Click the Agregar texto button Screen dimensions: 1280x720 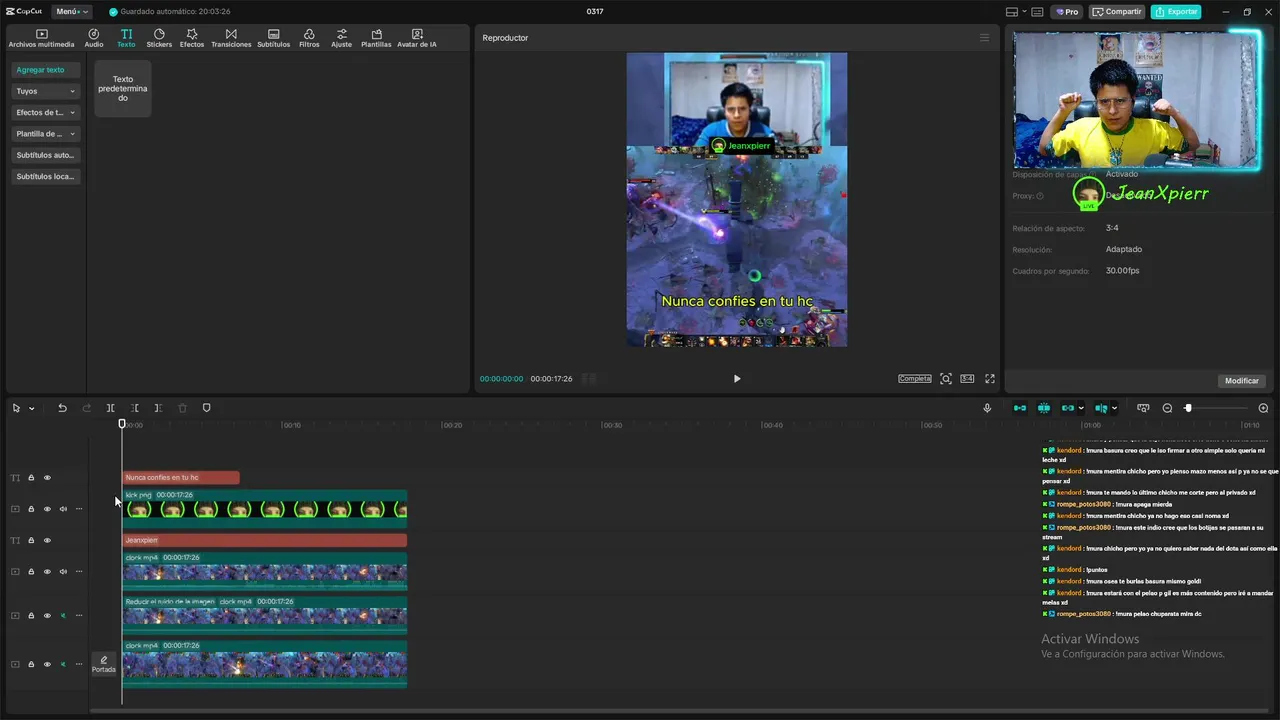pyautogui.click(x=46, y=70)
